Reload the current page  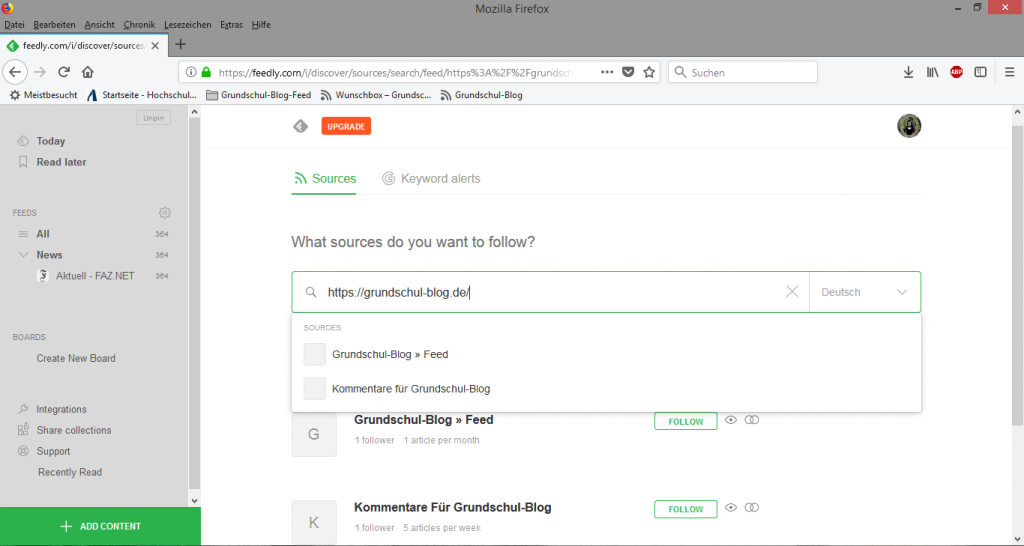pos(63,72)
